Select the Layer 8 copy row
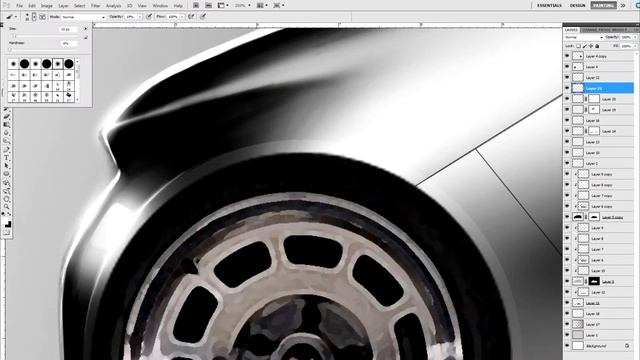This screenshot has width=640, height=360. click(x=599, y=185)
